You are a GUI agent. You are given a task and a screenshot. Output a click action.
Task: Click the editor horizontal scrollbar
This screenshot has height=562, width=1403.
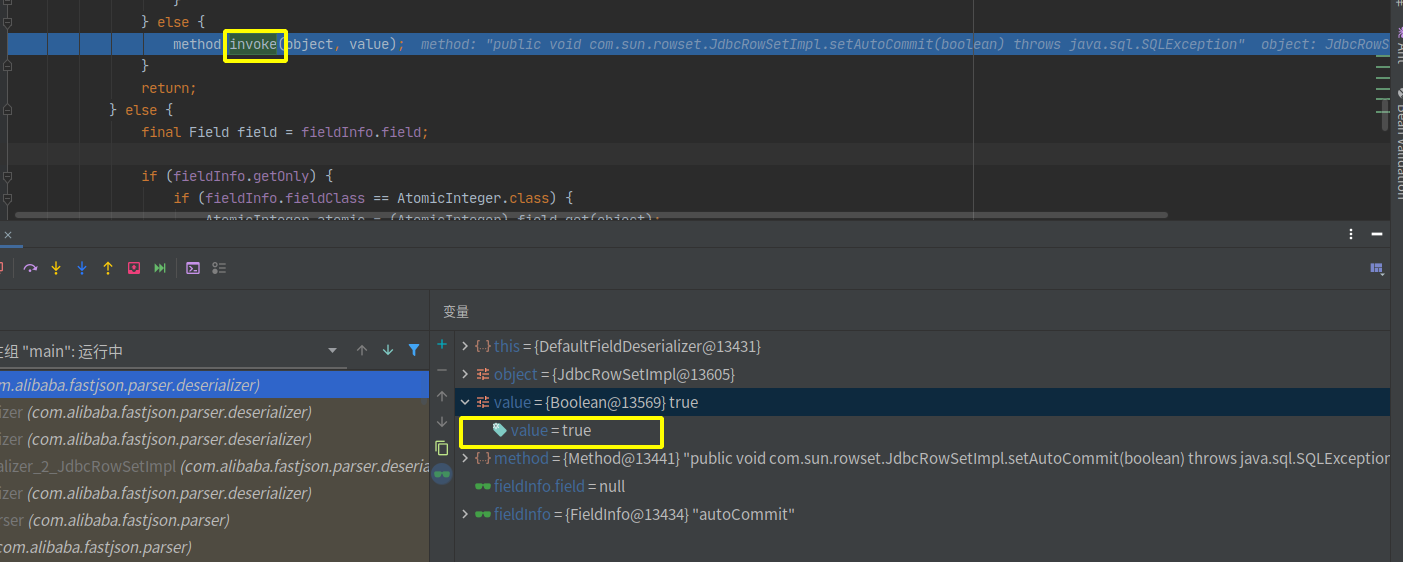coord(590,214)
